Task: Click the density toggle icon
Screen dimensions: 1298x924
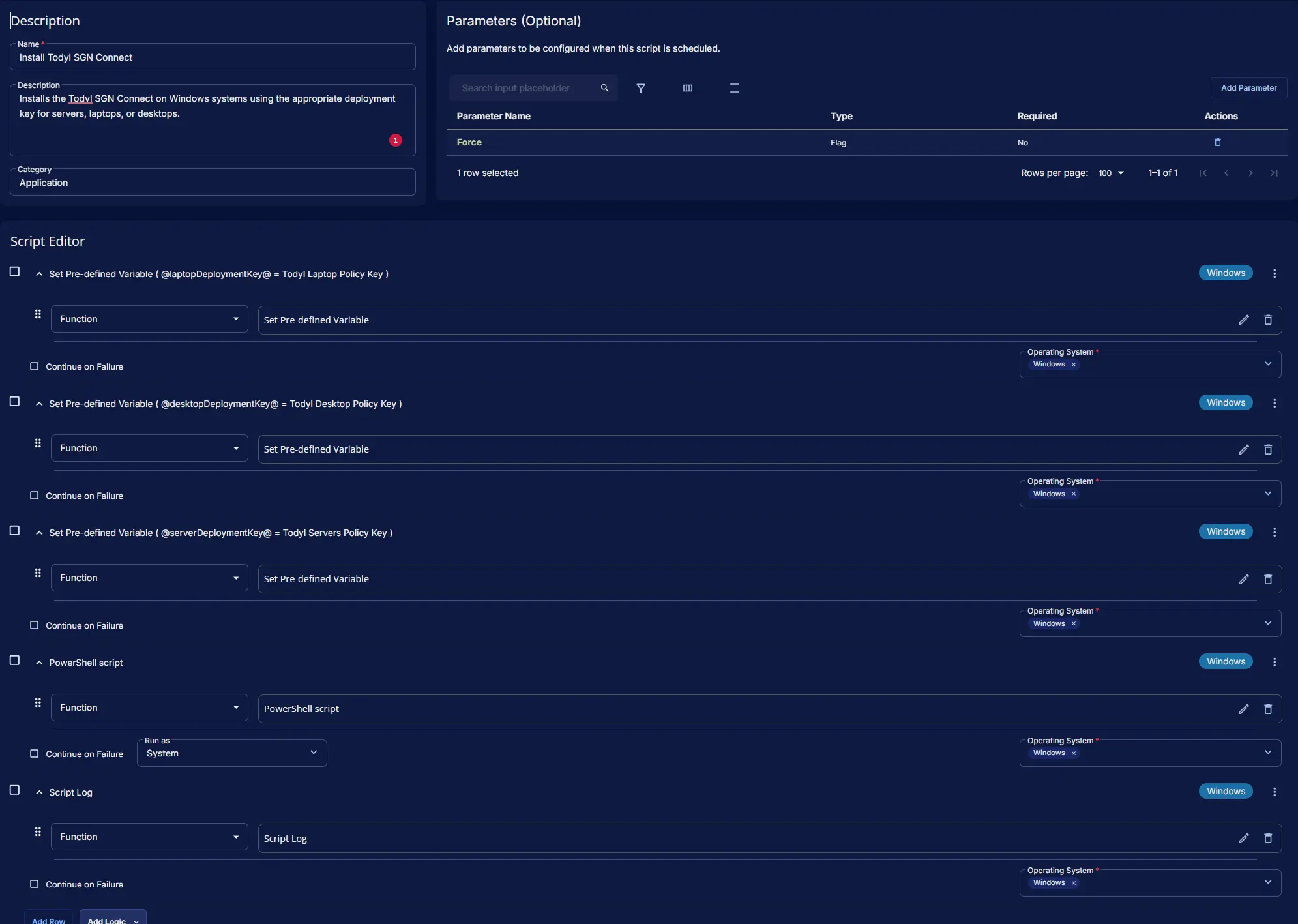Action: (734, 88)
